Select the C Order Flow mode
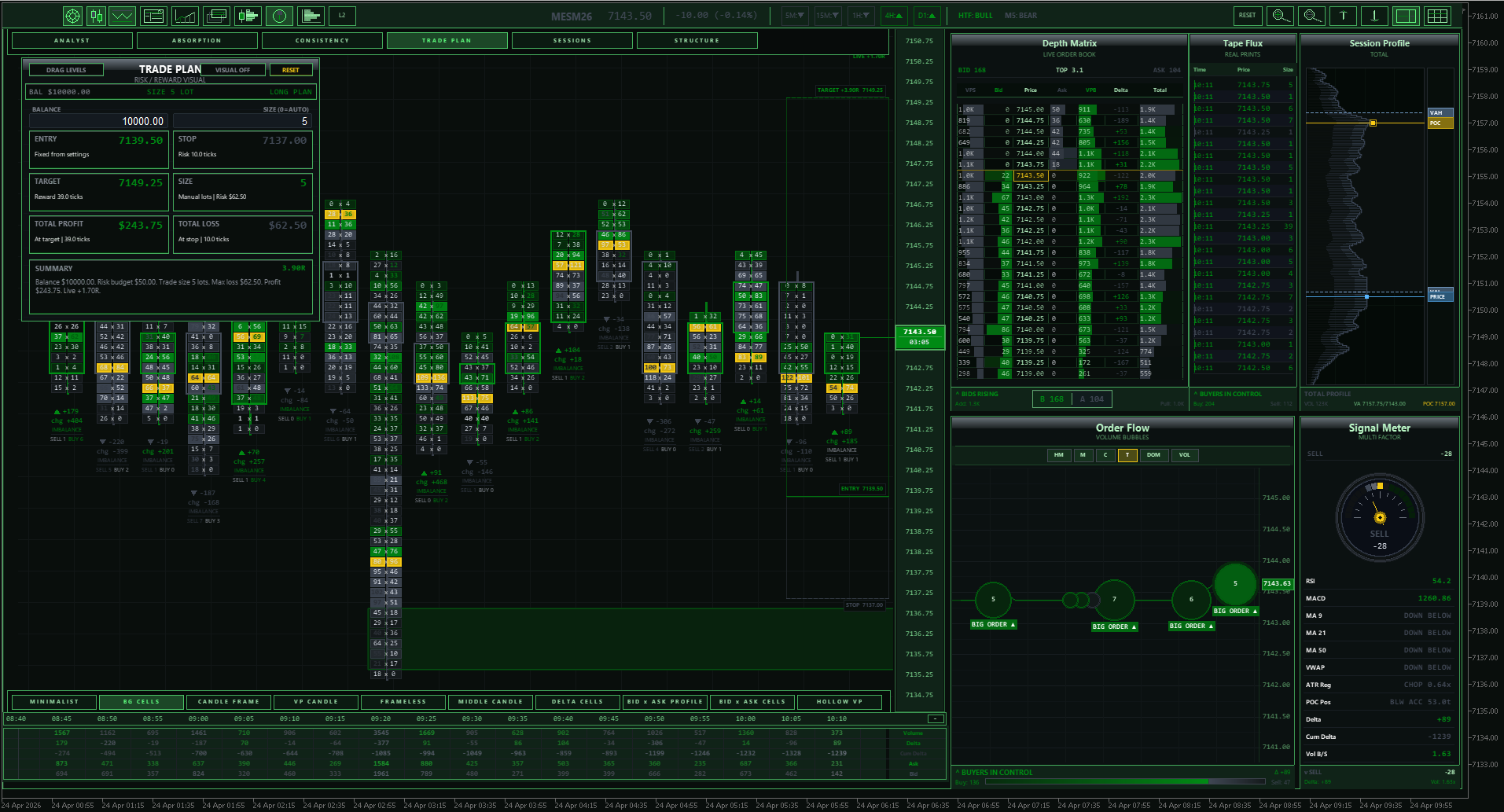1504x812 pixels. click(1105, 455)
